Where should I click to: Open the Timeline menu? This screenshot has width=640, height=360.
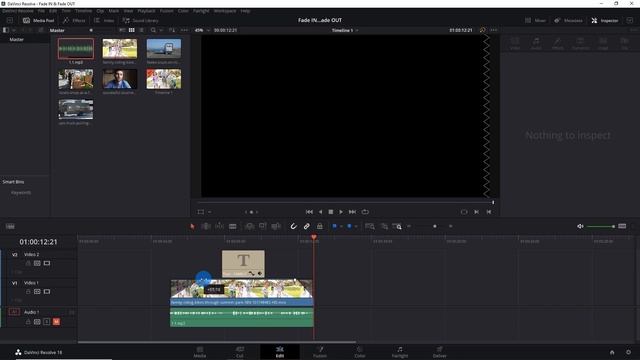83,11
